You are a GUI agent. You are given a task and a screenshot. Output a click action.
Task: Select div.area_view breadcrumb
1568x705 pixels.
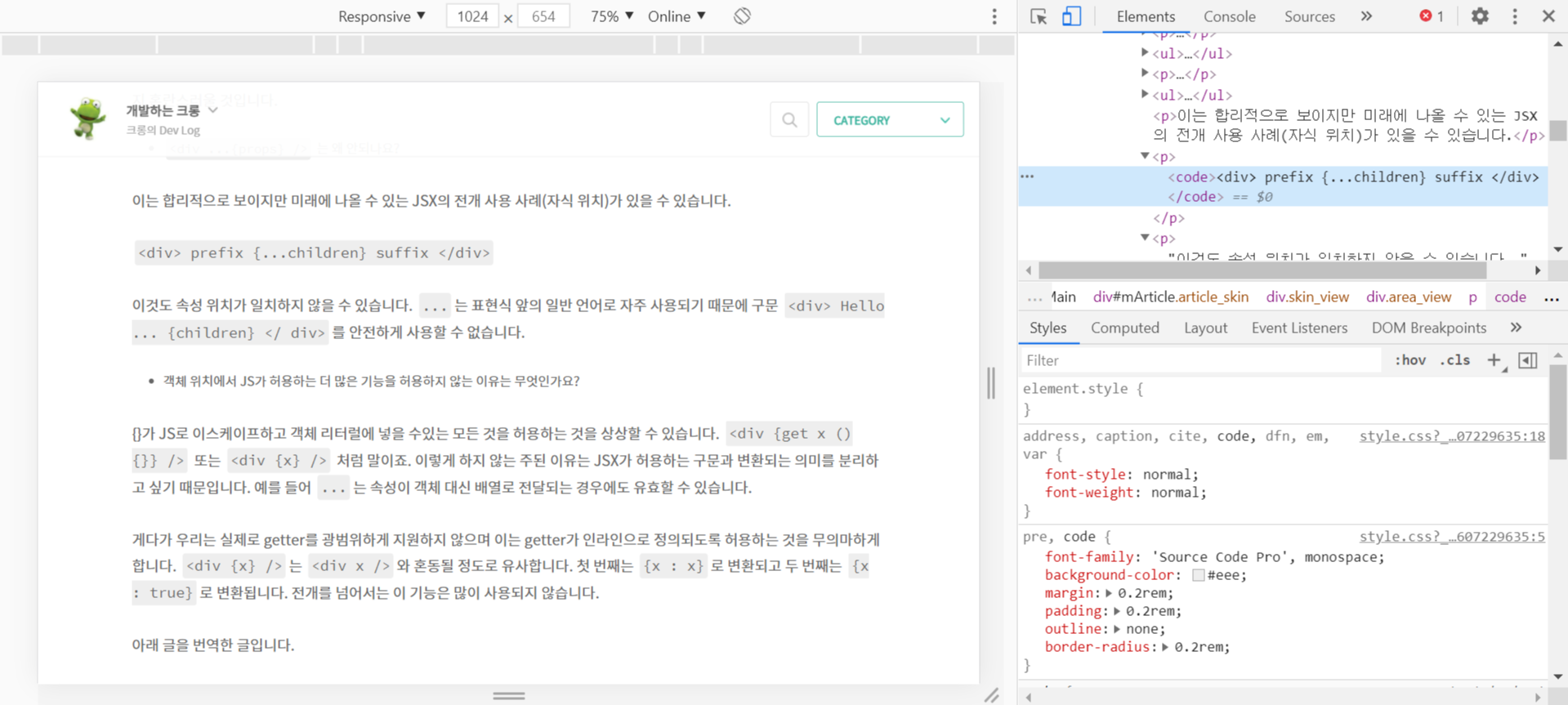[x=1409, y=297]
